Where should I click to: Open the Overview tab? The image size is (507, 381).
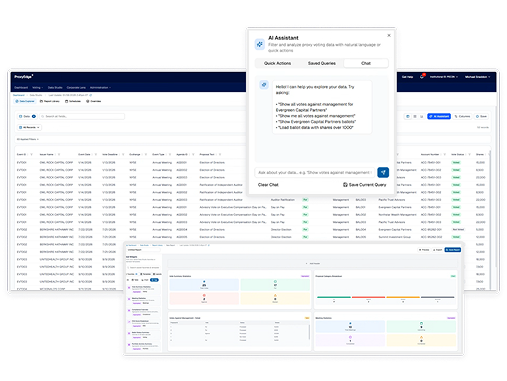point(94,101)
